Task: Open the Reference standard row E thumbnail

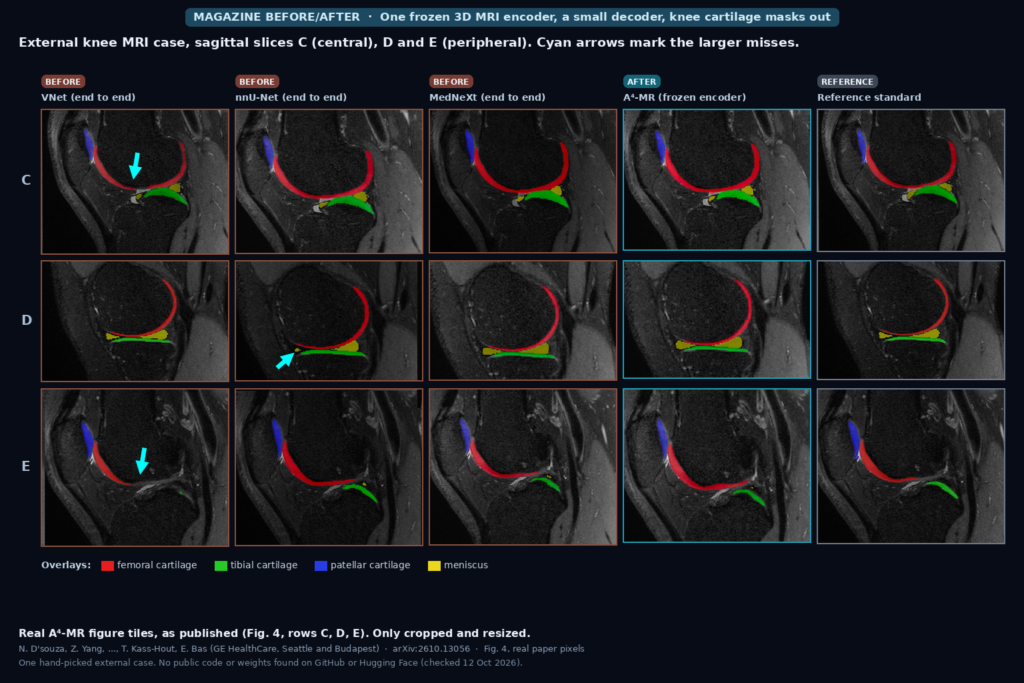Action: (x=911, y=466)
